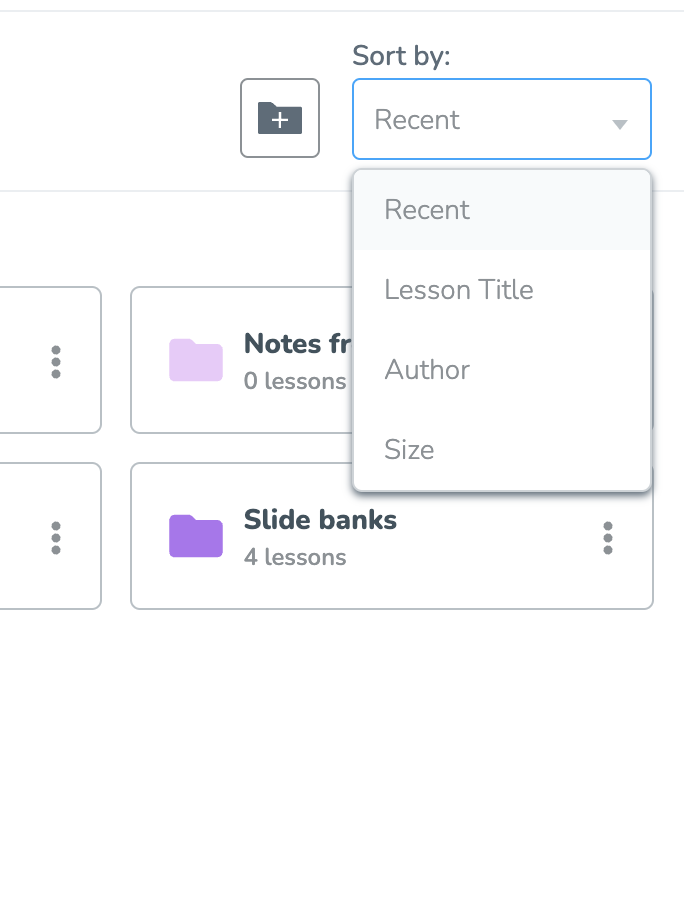The width and height of the screenshot is (684, 900).
Task: Collapse the Sort by dropdown using its arrow
Action: 619,124
